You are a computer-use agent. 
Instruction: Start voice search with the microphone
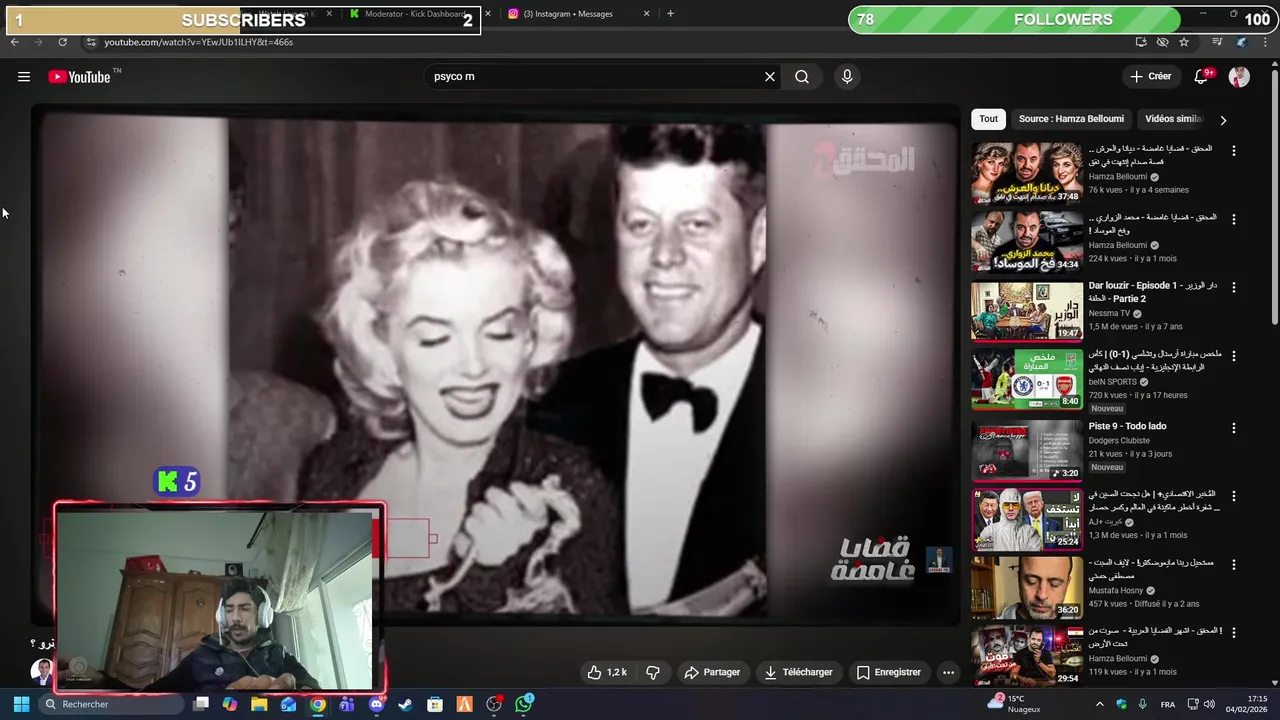tap(847, 77)
